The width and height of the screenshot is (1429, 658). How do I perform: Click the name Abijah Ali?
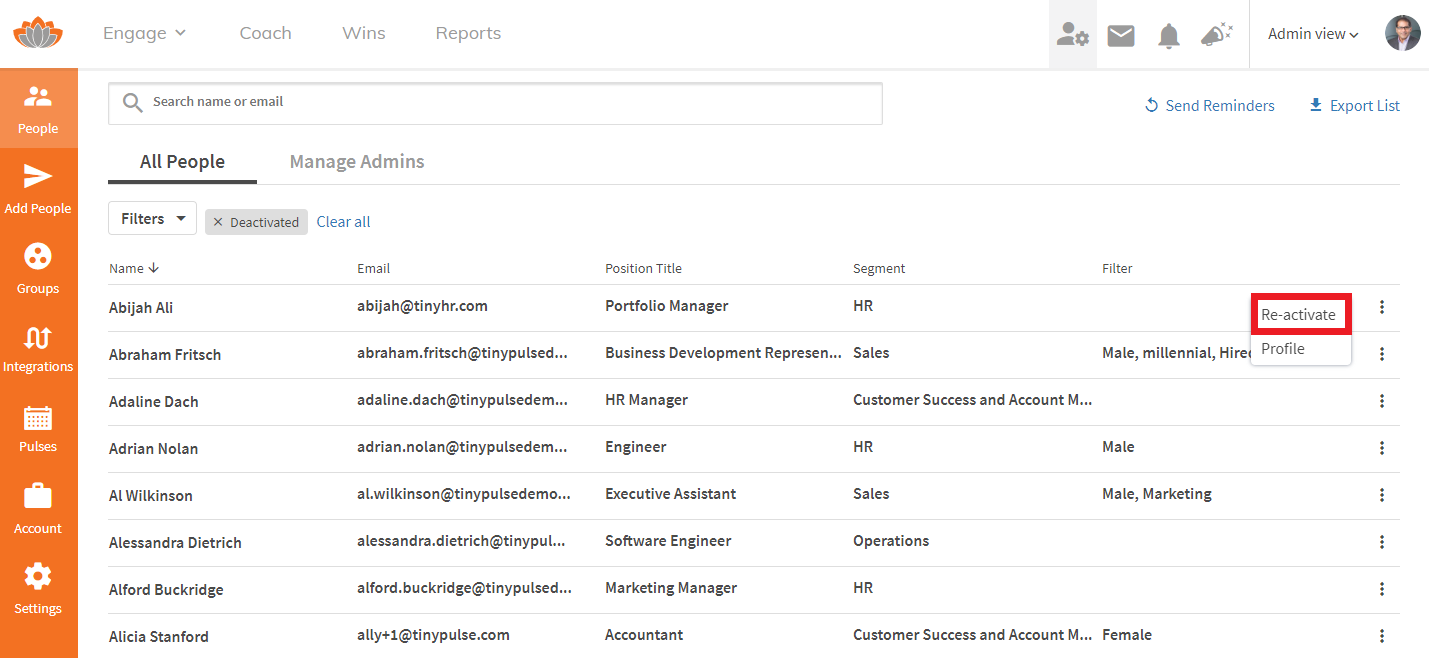click(x=141, y=308)
